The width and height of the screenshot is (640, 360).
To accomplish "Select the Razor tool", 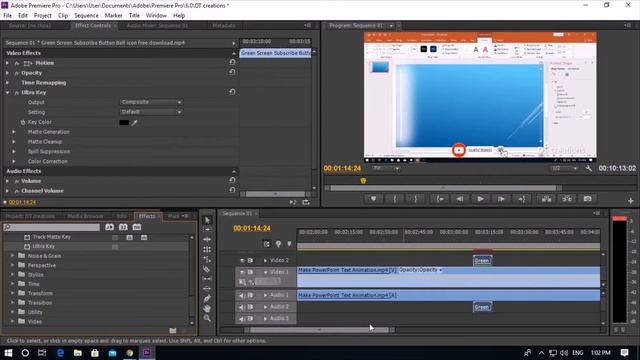I will coord(207,269).
